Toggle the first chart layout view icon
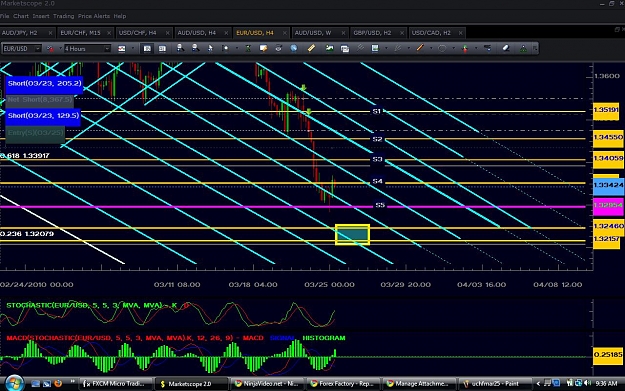625x391 pixels. 147,49
